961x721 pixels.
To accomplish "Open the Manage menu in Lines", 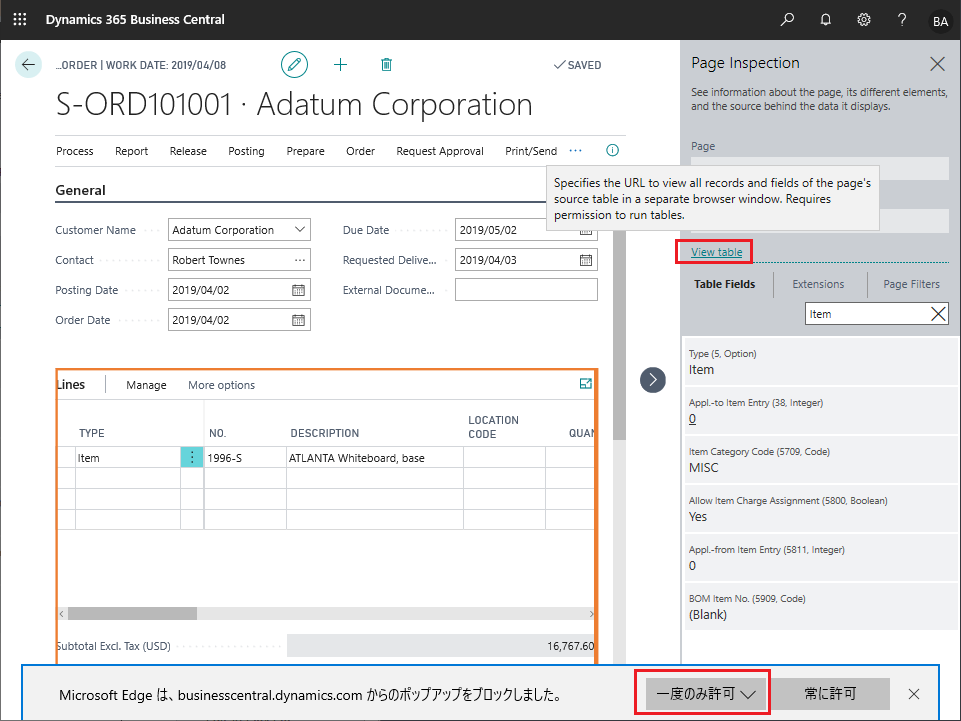I will click(146, 385).
